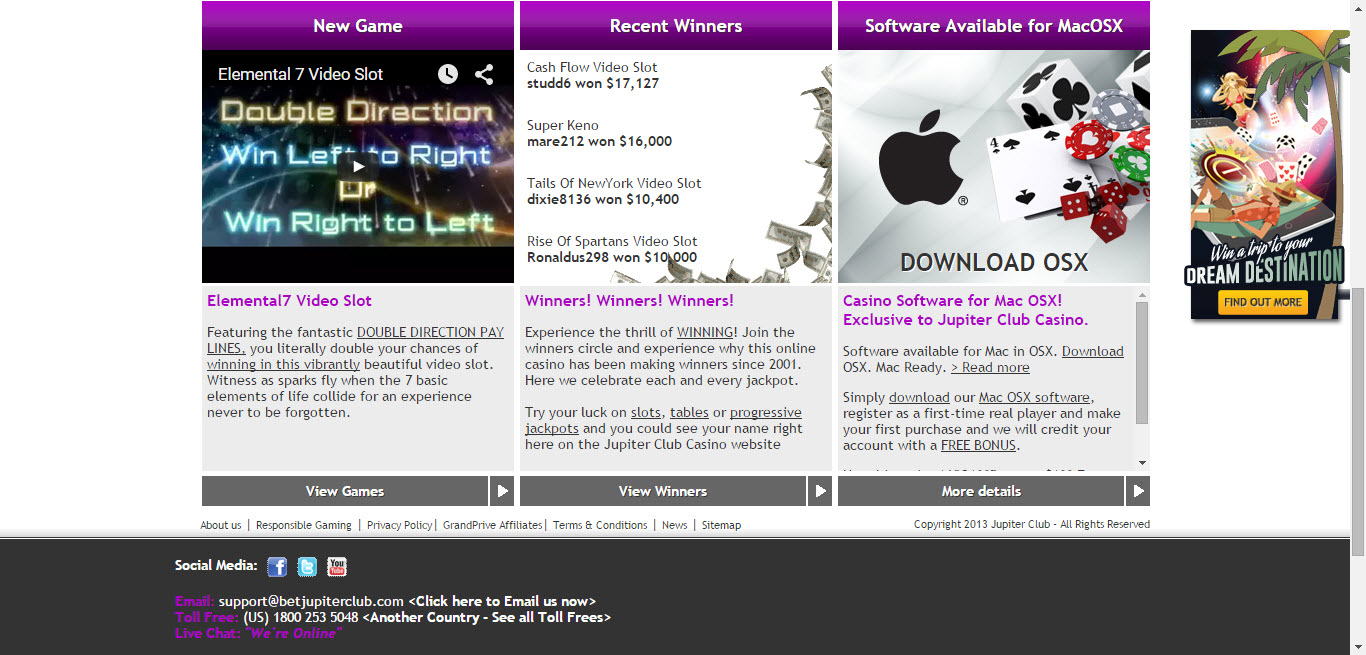Click the FIND OUT MORE banner button
The width and height of the screenshot is (1366, 655).
pos(1263,302)
